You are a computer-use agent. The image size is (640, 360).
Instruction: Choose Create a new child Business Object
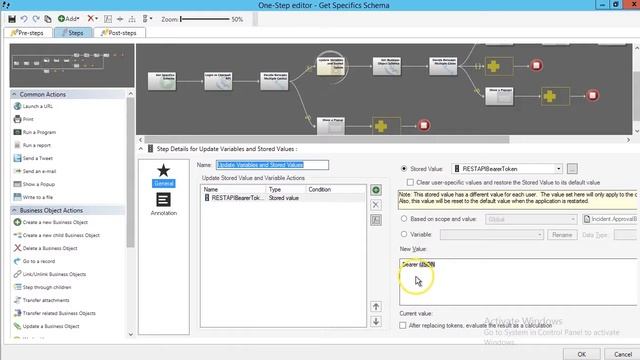(57, 236)
